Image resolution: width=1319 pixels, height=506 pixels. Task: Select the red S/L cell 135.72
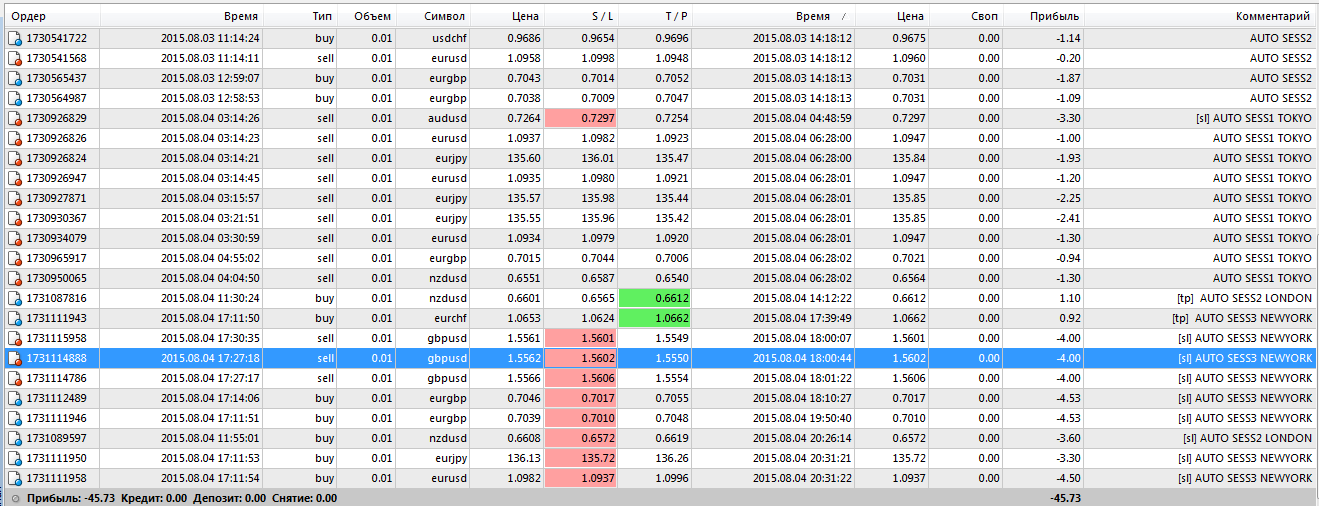tap(582, 458)
